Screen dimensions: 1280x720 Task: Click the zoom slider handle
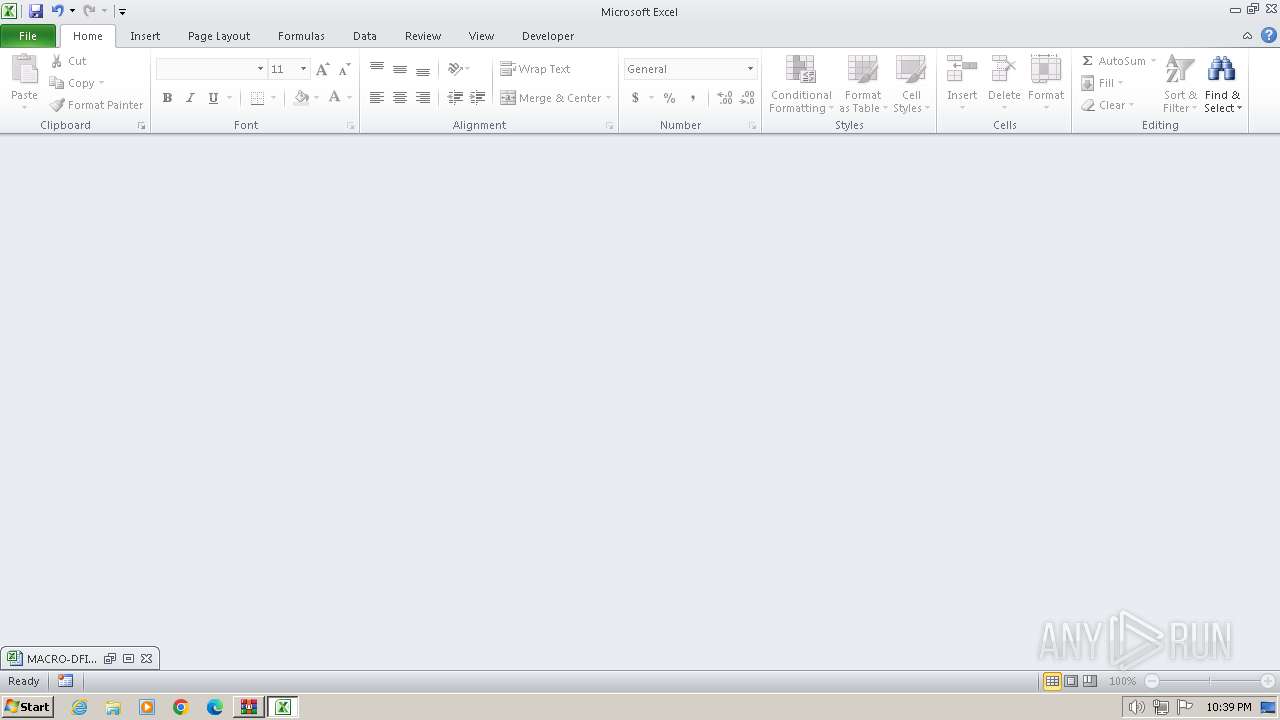click(x=1210, y=681)
